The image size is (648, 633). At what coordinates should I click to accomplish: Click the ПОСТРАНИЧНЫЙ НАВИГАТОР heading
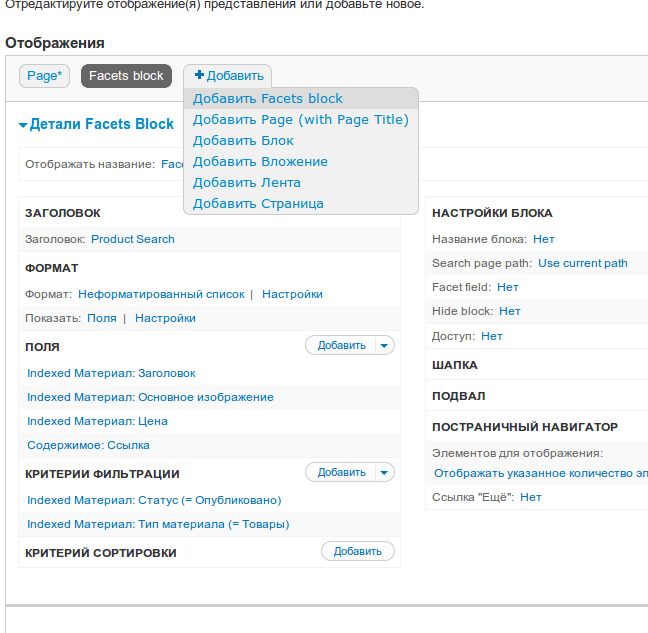click(525, 427)
